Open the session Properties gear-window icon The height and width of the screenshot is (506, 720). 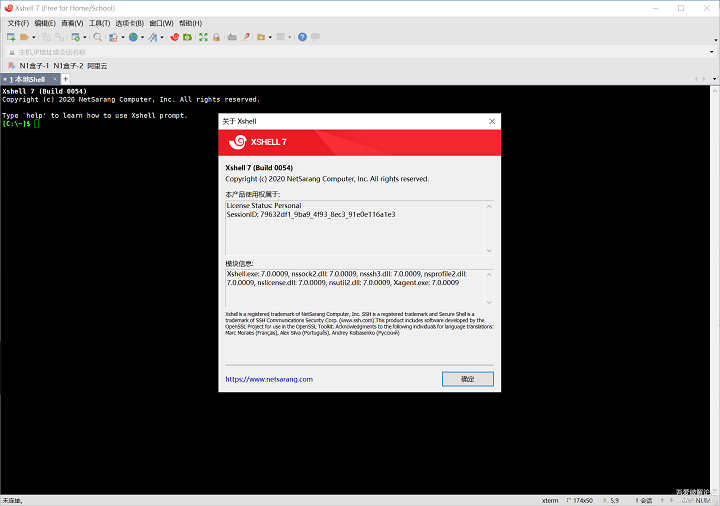point(76,37)
